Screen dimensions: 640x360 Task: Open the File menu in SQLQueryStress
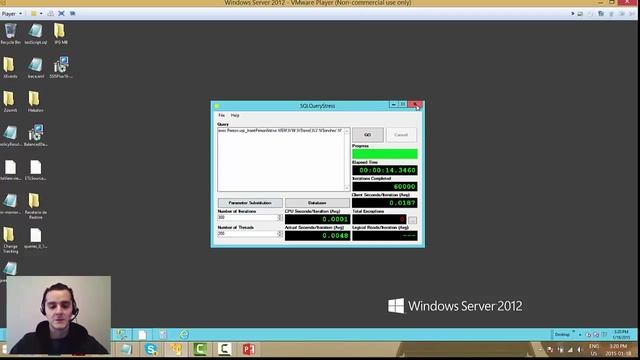[x=221, y=115]
